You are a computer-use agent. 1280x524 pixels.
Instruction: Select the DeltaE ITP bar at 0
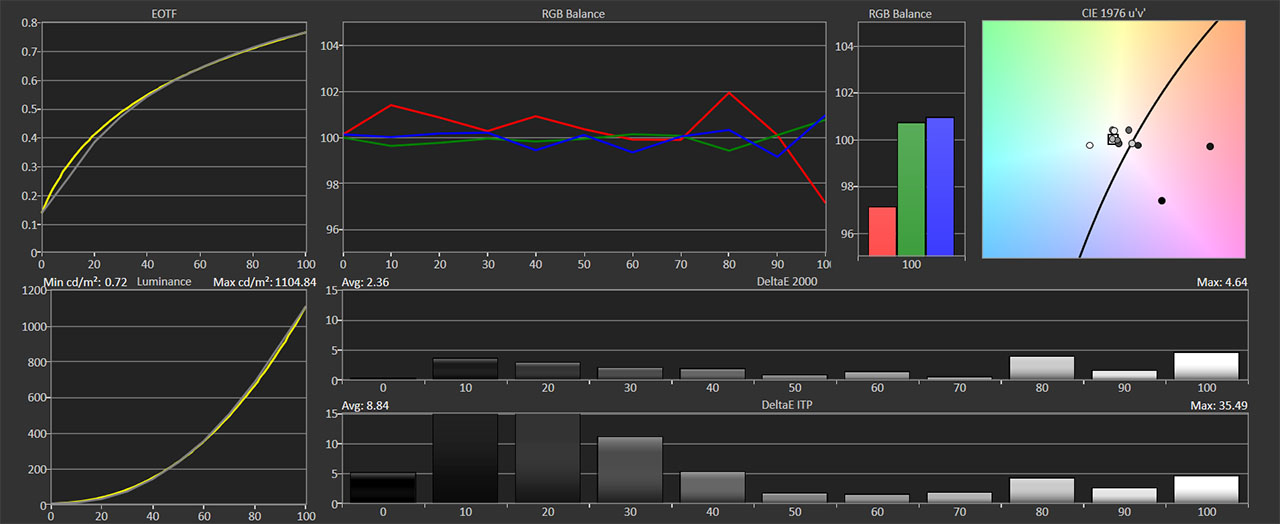pyautogui.click(x=382, y=488)
